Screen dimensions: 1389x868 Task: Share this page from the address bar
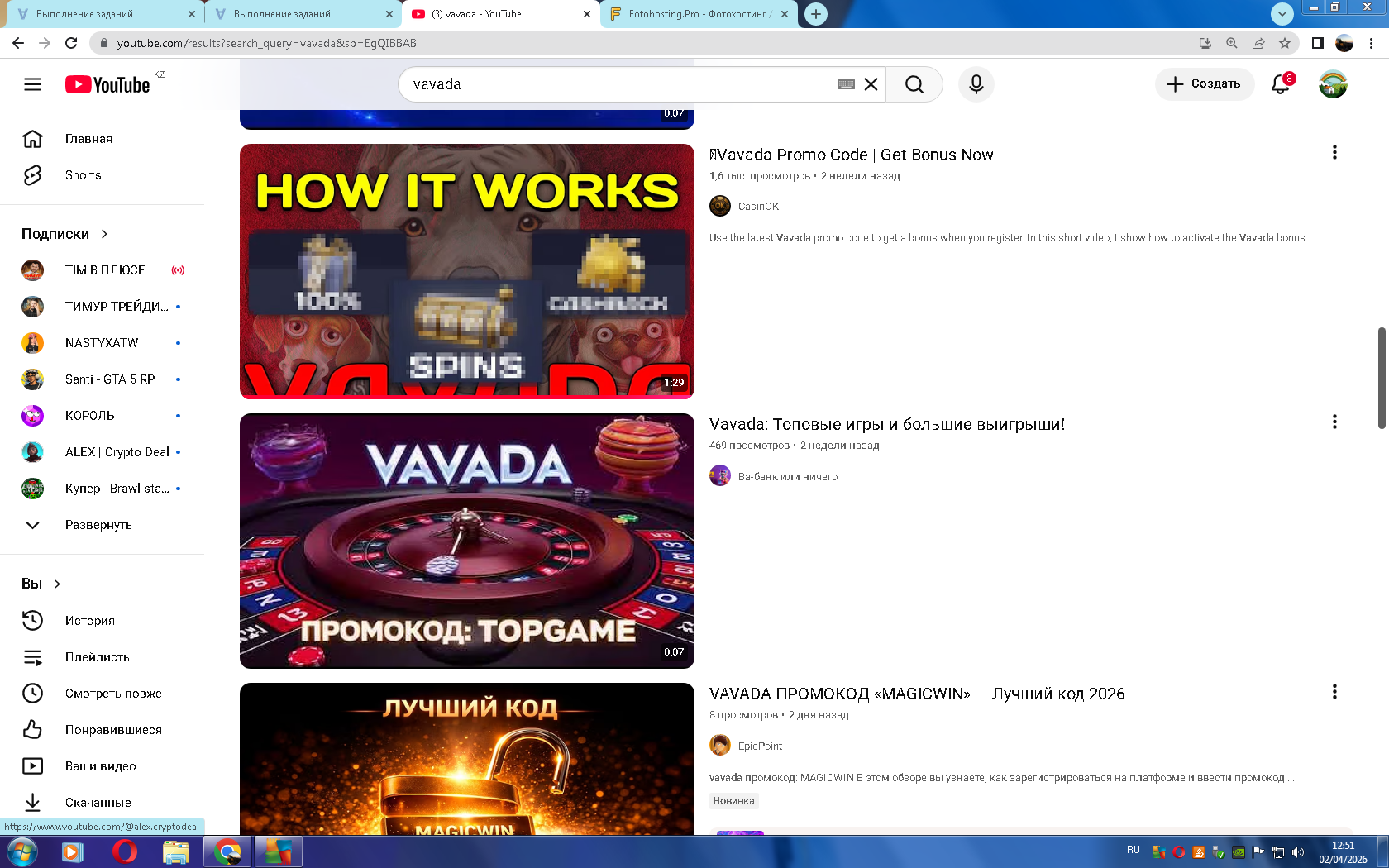click(x=1258, y=43)
